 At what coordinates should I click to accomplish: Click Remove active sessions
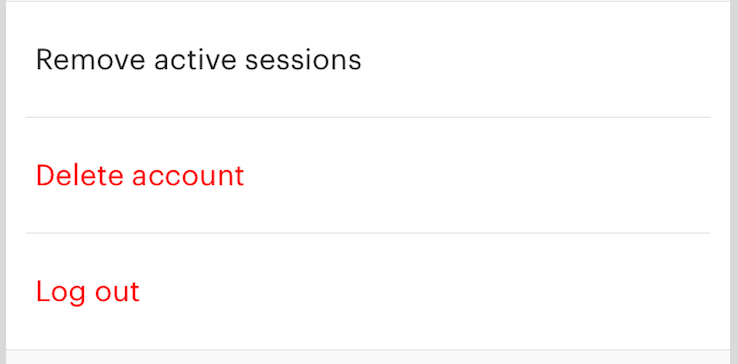tap(368, 59)
